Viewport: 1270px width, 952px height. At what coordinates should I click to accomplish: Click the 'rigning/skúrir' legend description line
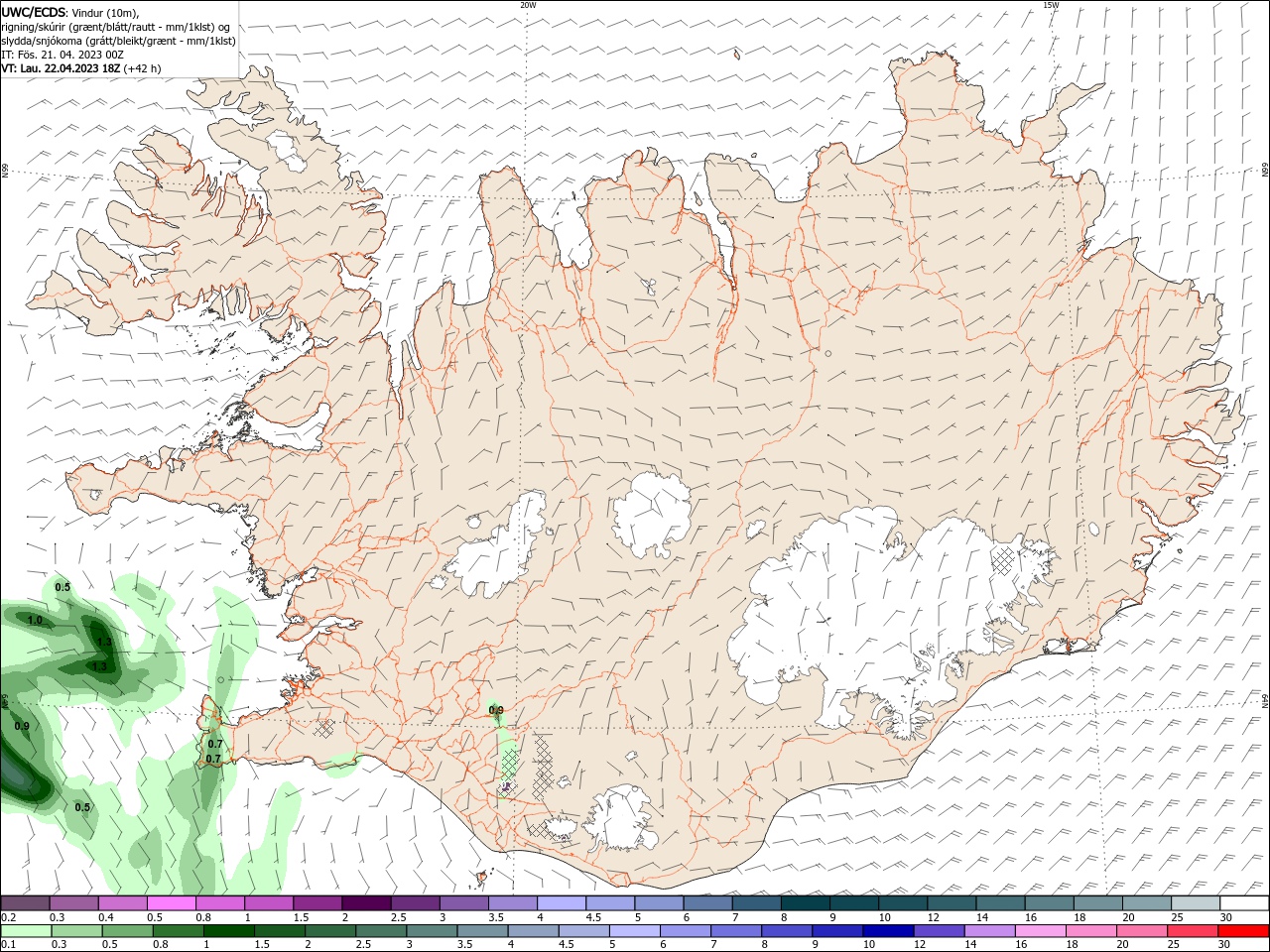point(116,27)
